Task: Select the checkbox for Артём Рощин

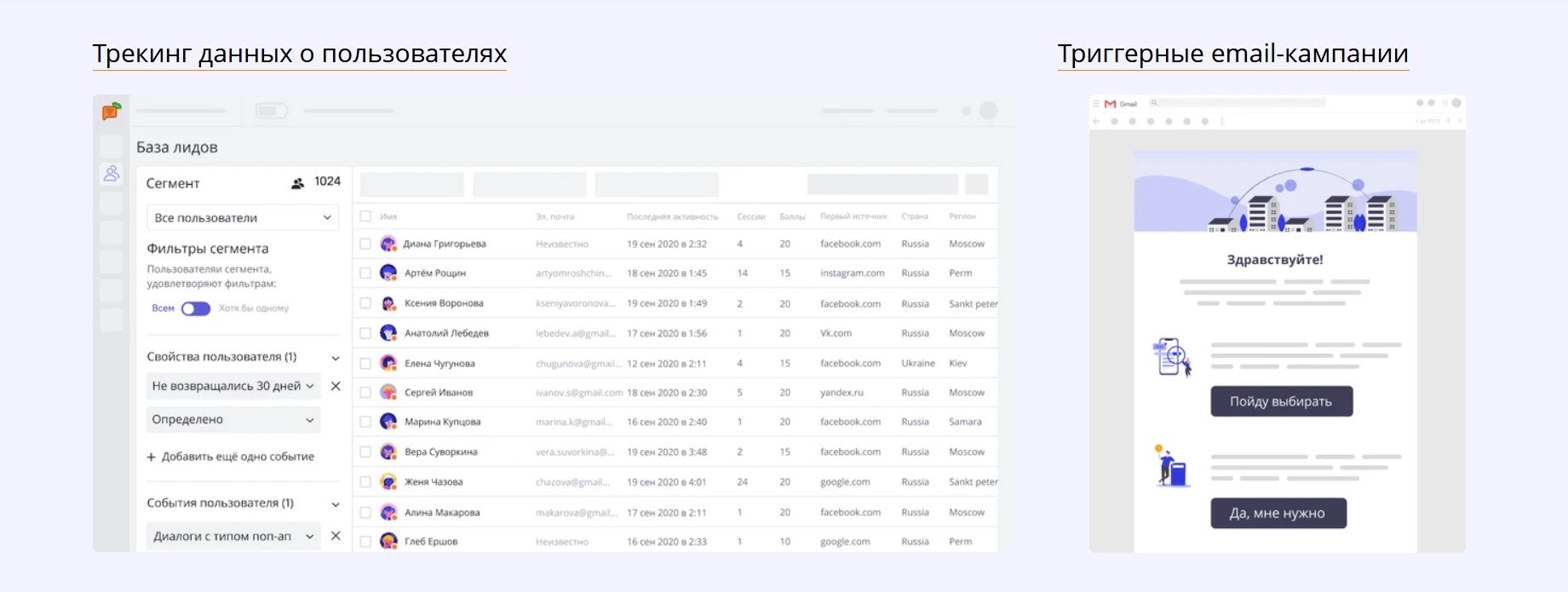Action: (365, 273)
